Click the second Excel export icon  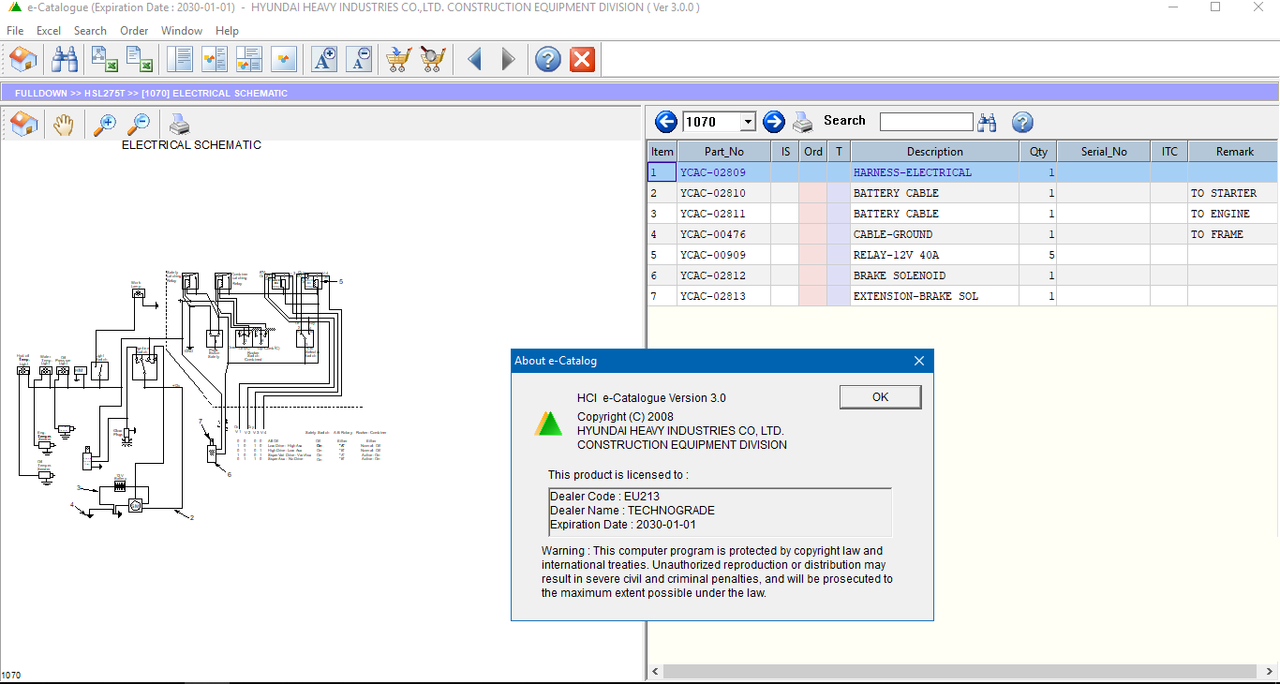(139, 60)
